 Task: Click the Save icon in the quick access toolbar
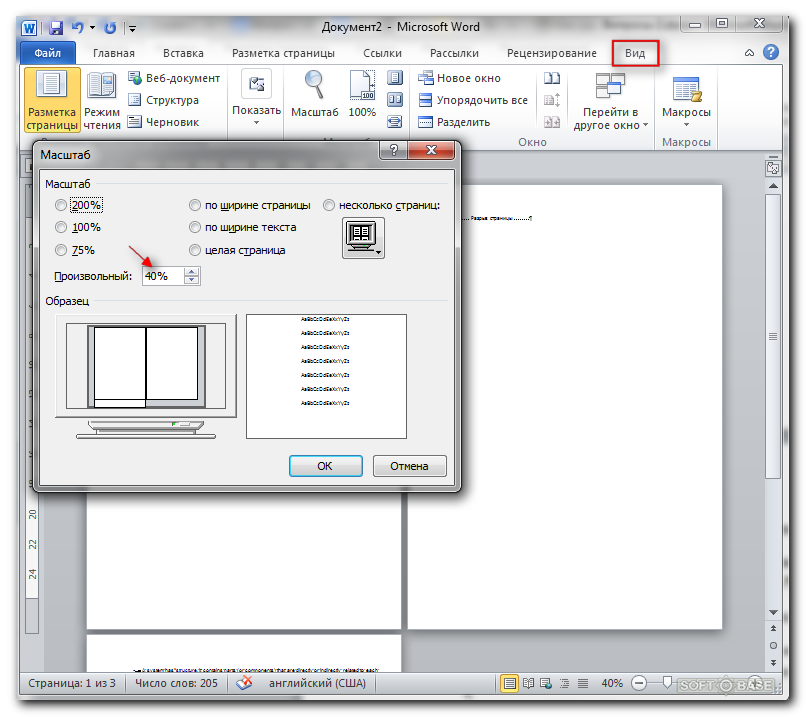[56, 28]
